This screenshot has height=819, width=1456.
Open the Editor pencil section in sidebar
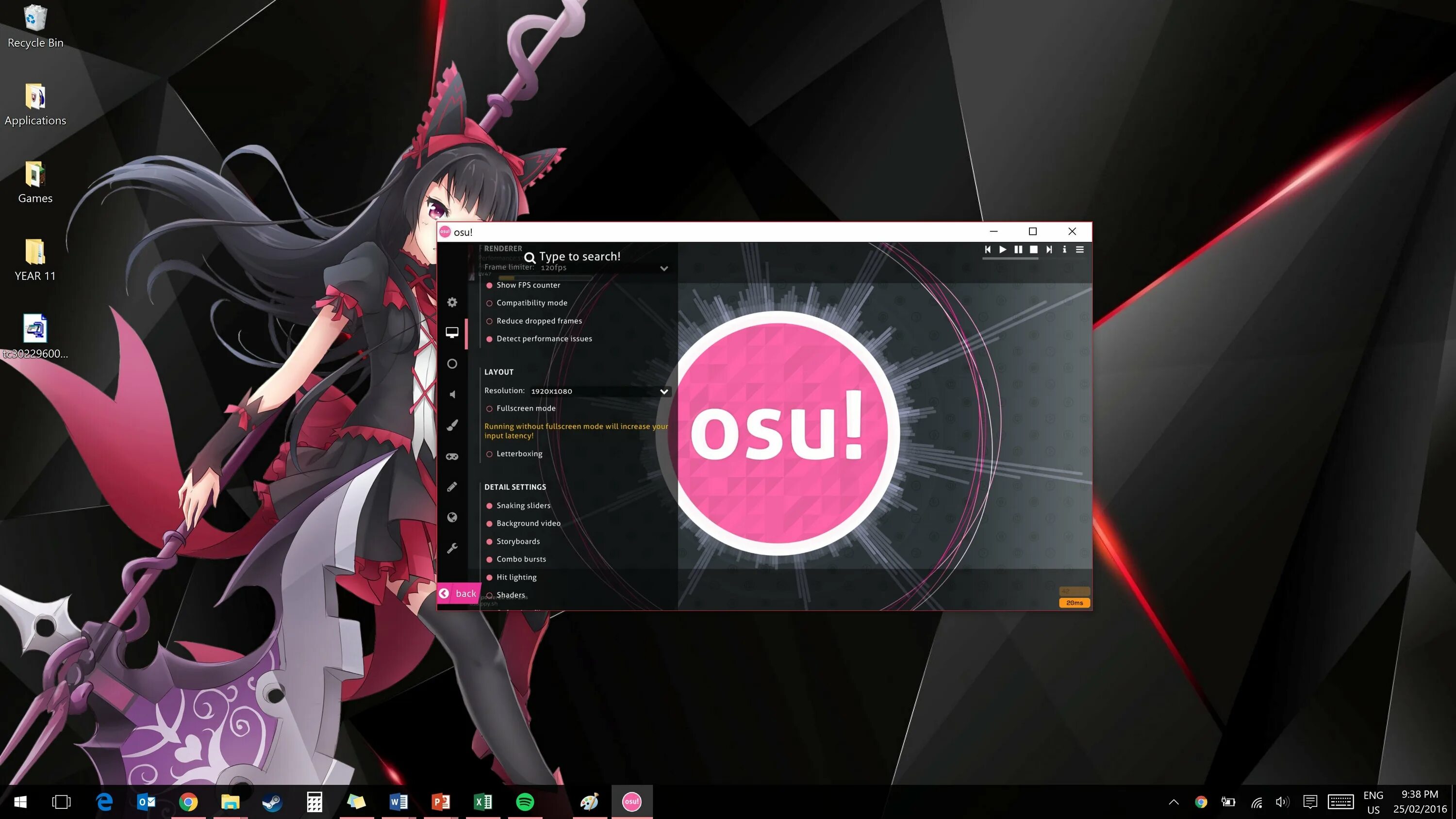point(452,487)
